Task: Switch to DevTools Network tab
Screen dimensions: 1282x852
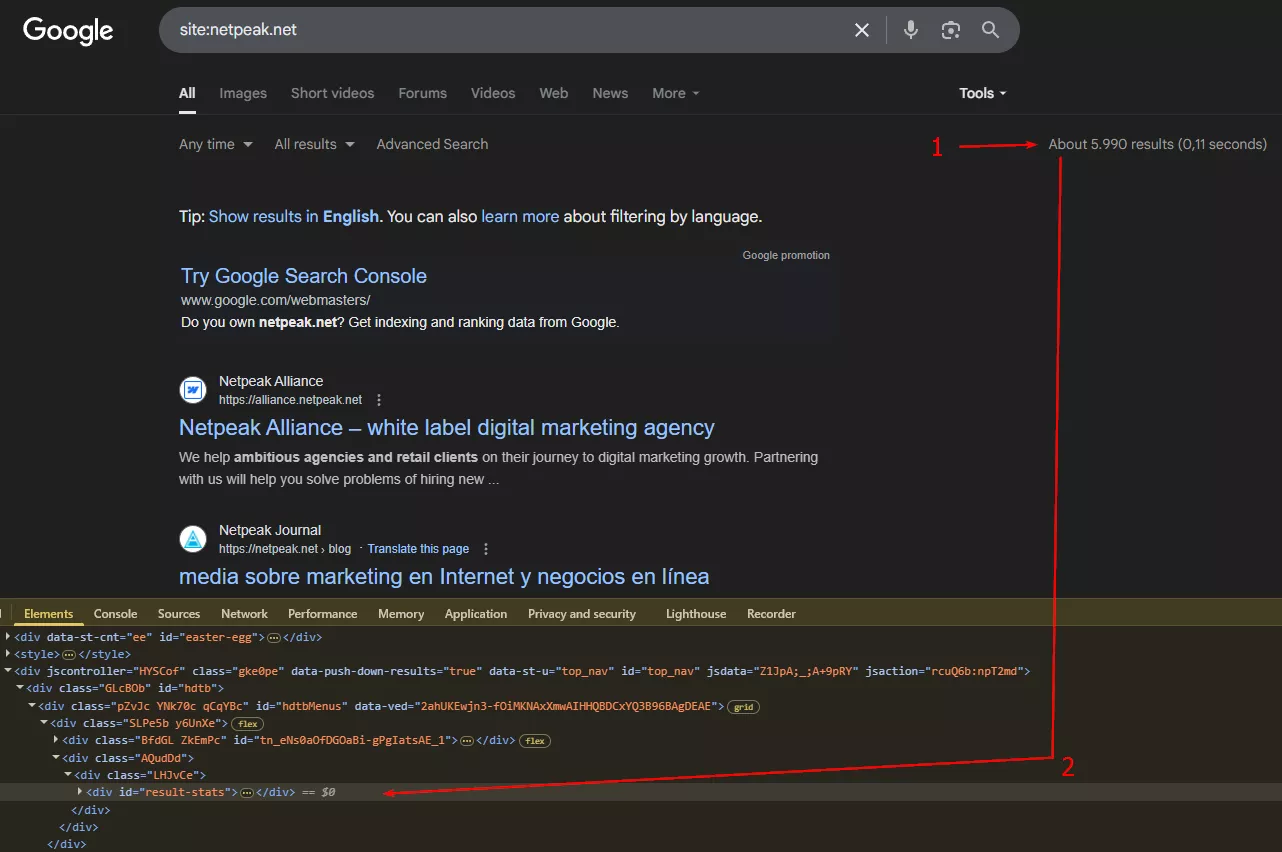Action: pyautogui.click(x=245, y=614)
